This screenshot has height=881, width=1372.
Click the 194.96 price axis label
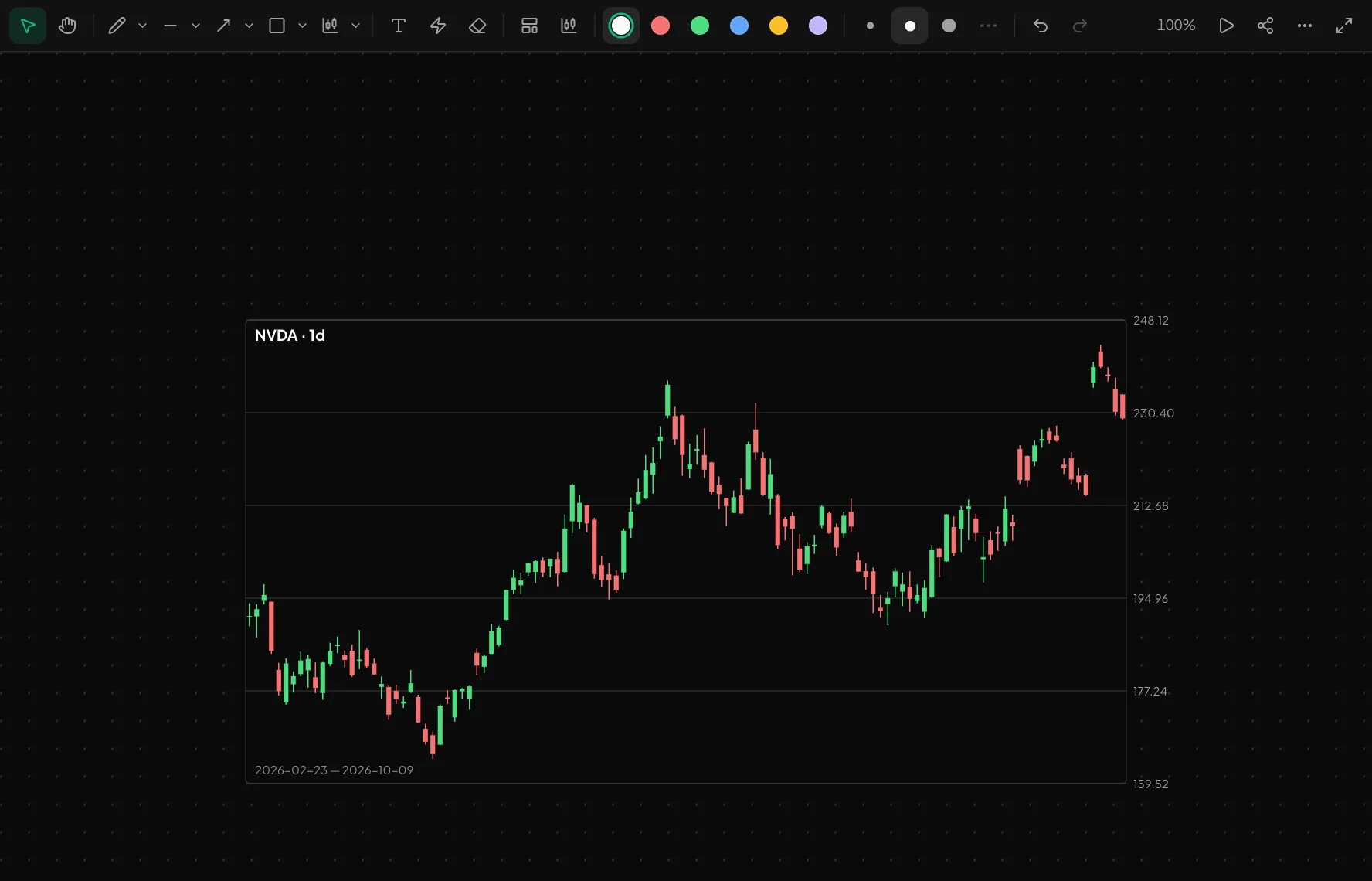point(1150,599)
